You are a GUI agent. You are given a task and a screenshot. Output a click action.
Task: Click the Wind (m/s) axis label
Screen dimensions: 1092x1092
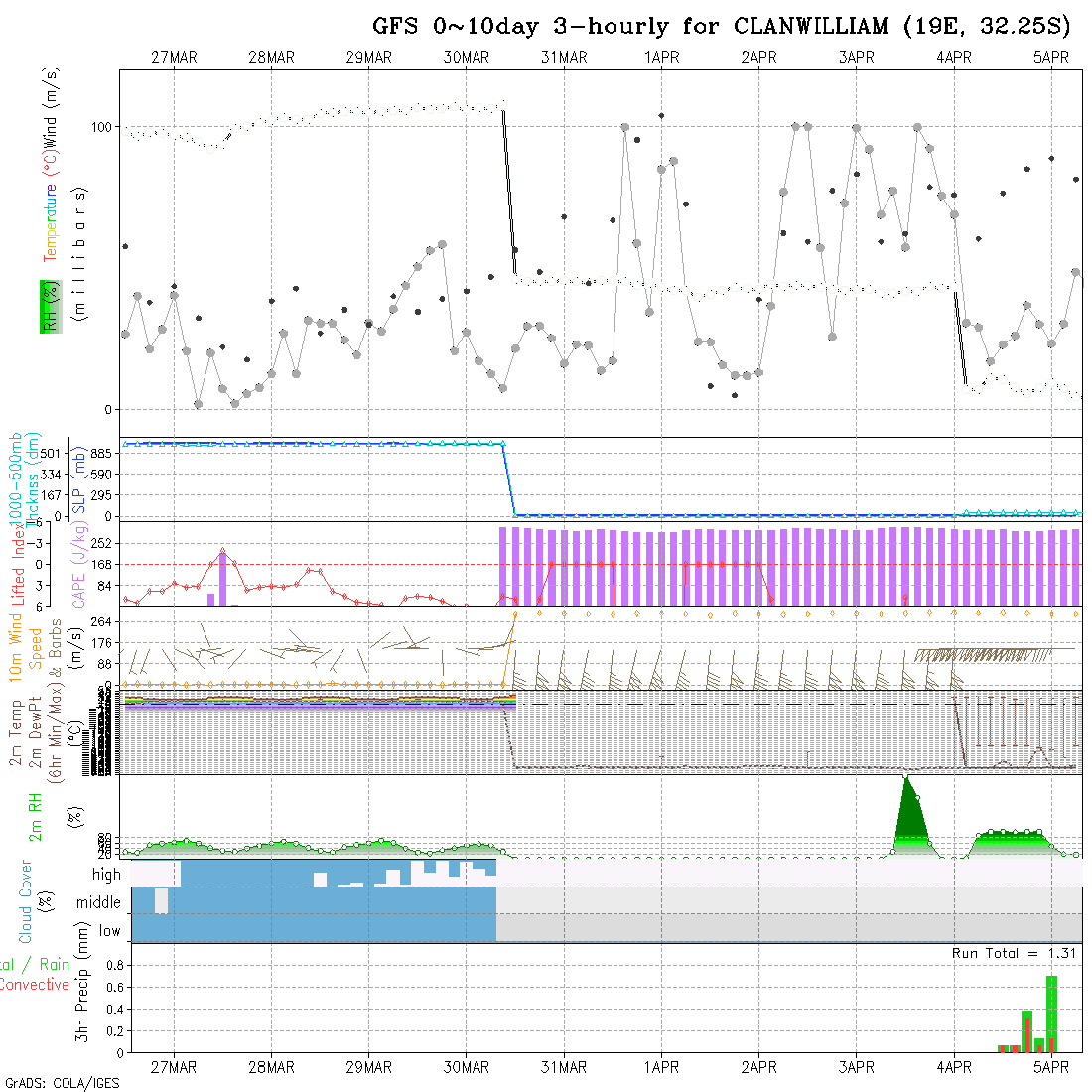tap(51, 106)
